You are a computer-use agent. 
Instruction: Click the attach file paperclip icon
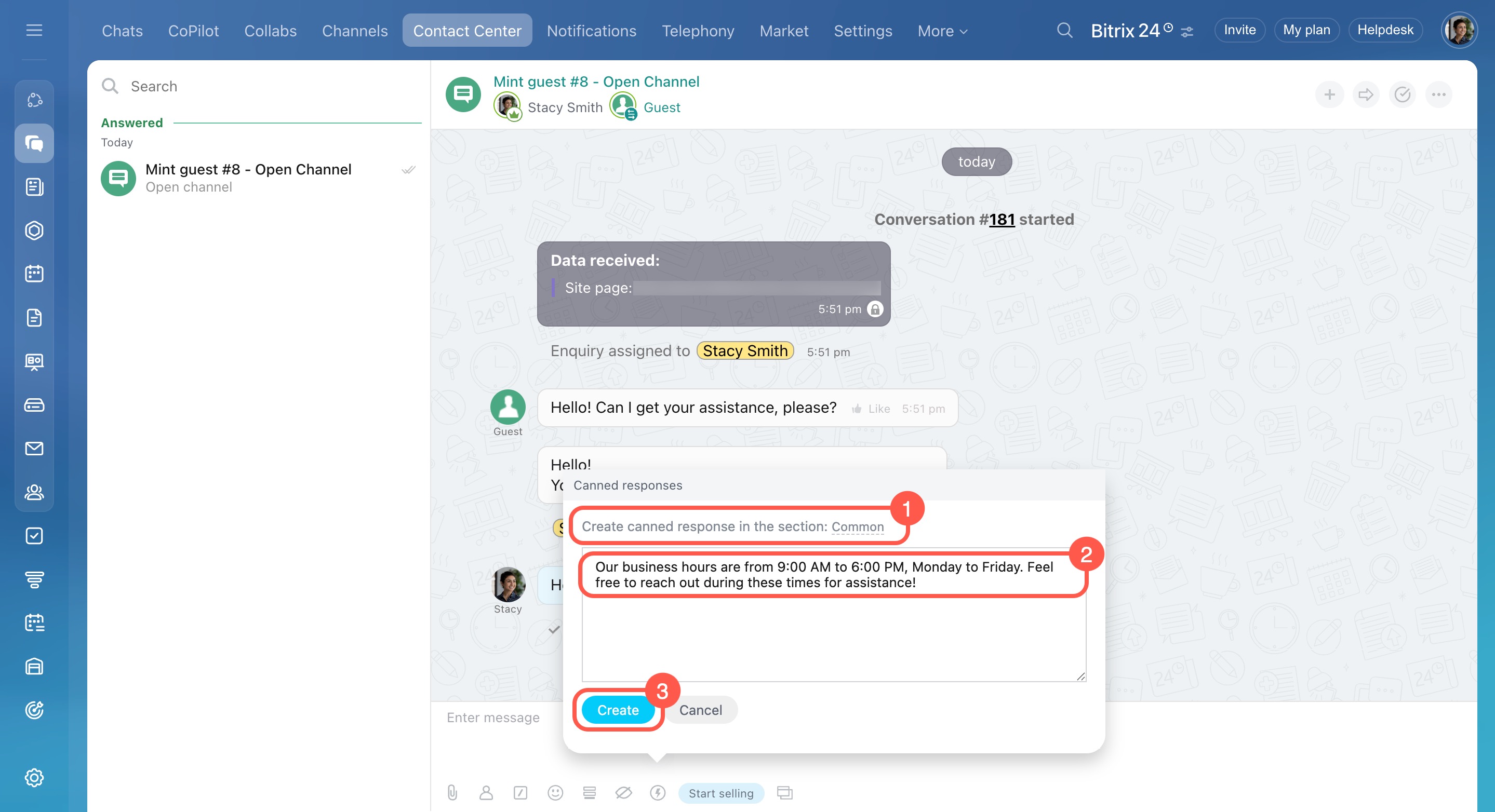point(452,792)
